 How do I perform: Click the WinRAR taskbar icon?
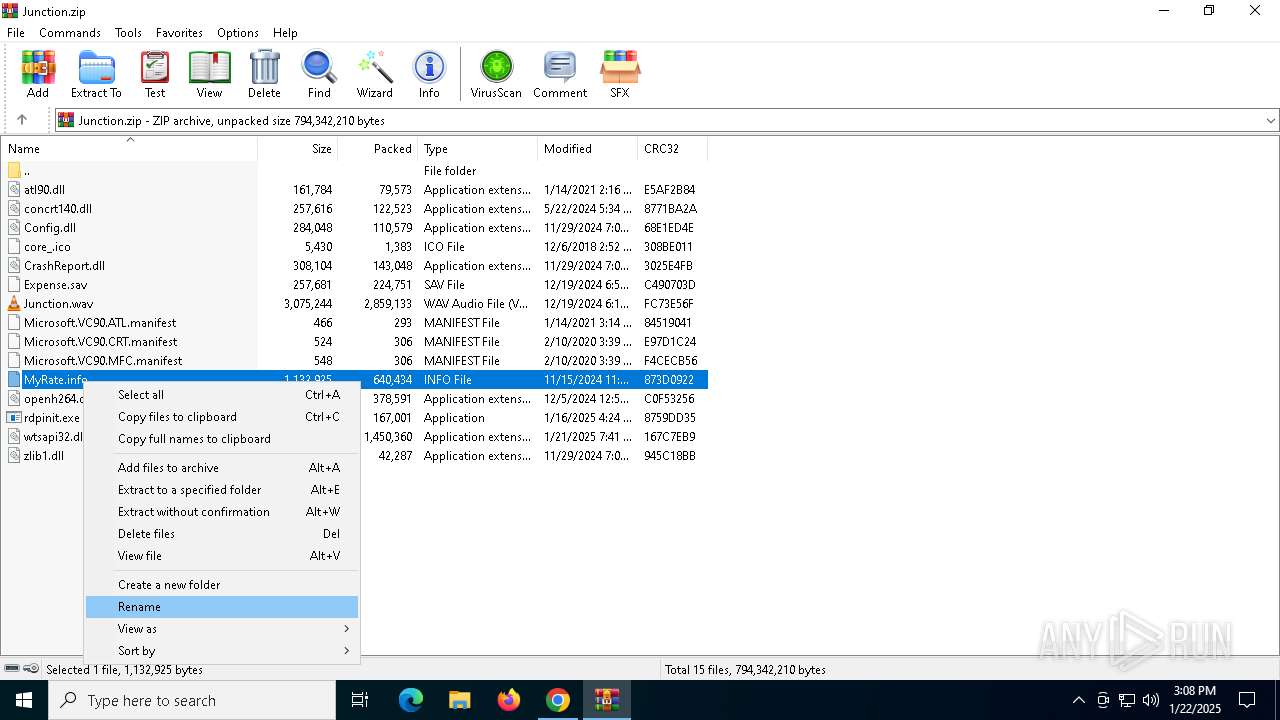[607, 700]
